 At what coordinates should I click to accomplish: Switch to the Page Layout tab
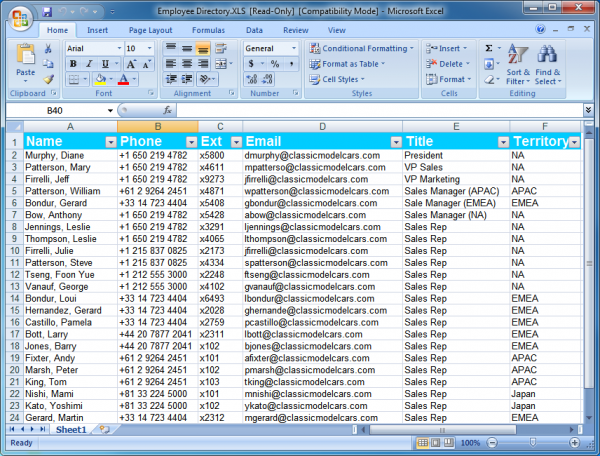[150, 30]
